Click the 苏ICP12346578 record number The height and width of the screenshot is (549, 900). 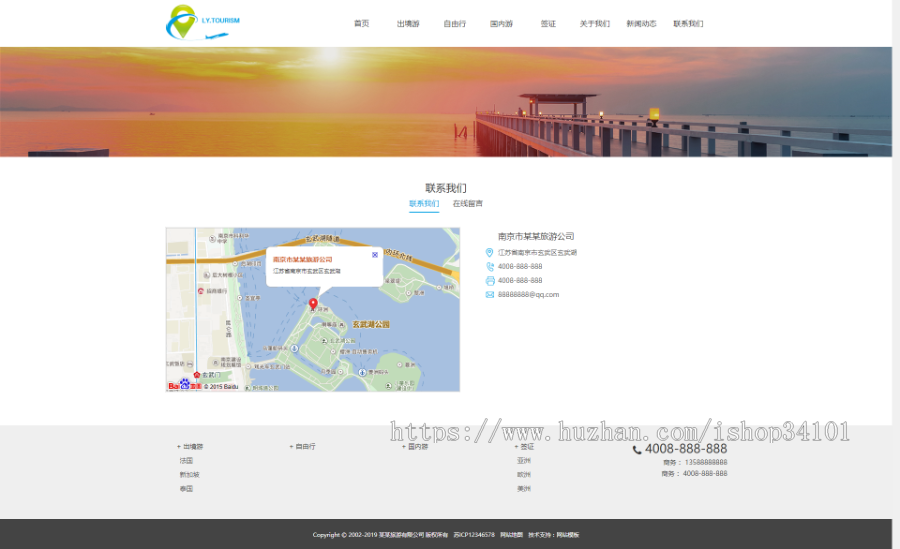click(474, 535)
